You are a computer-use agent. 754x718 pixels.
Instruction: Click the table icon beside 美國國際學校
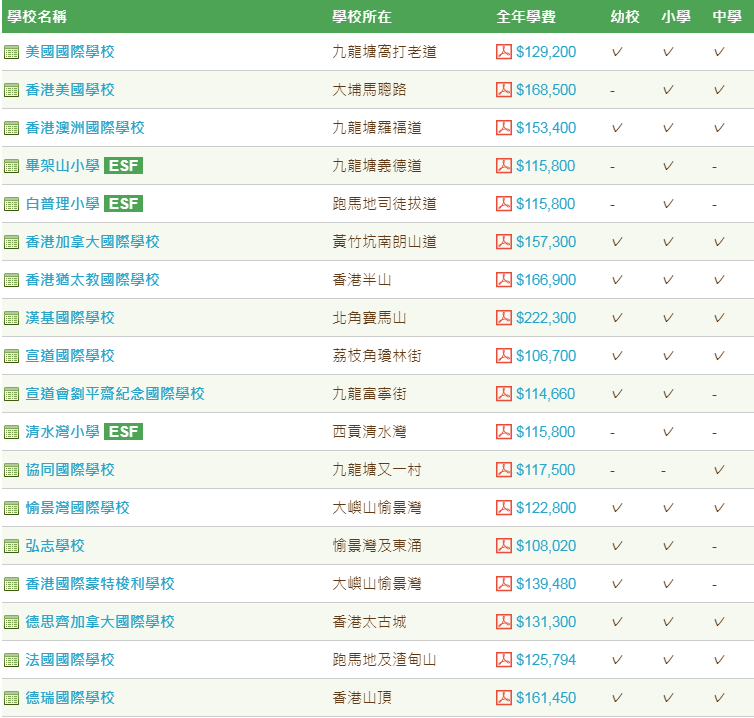point(12,52)
